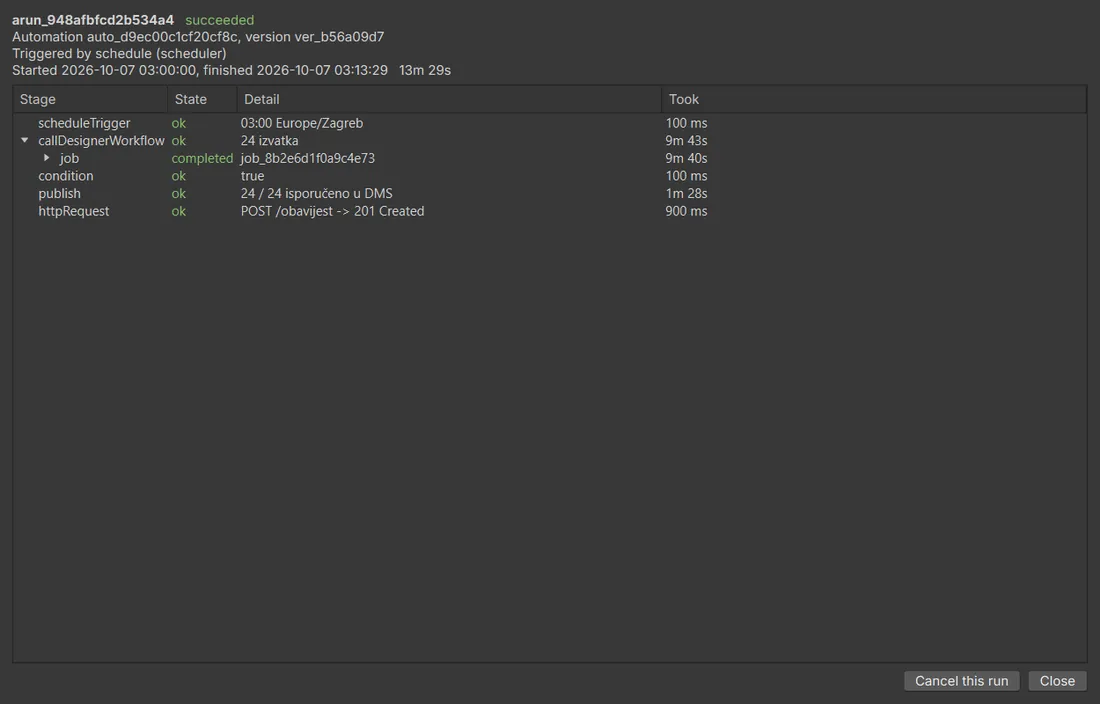Image resolution: width=1100 pixels, height=704 pixels.
Task: Click the 'ok' state of scheduleTrigger
Action: tap(179, 123)
